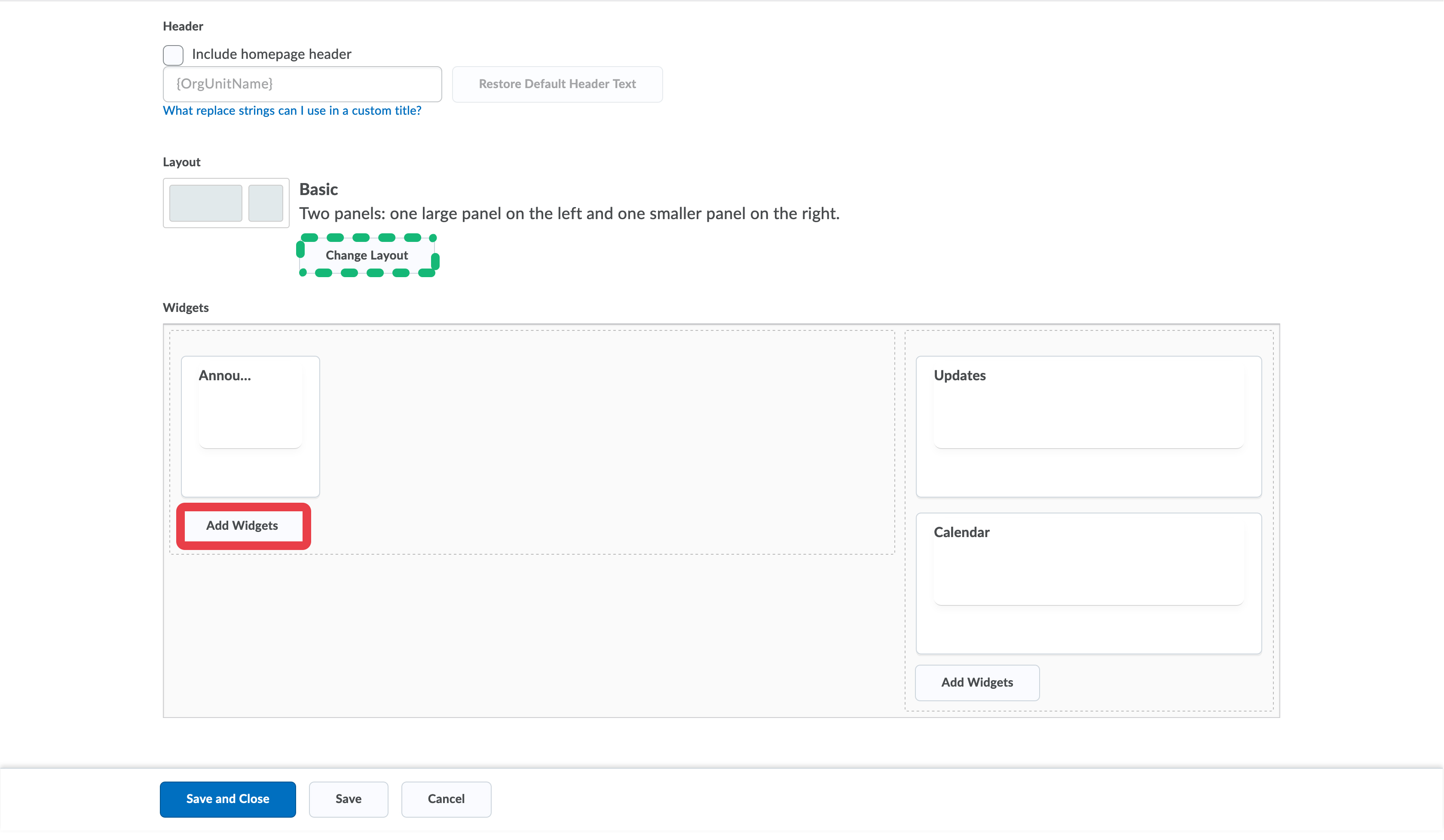Enable the Include homepage header checkbox

pyautogui.click(x=173, y=55)
